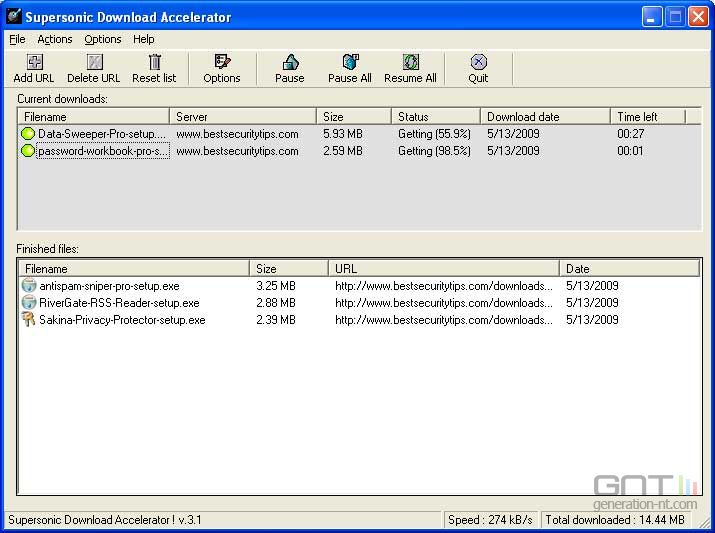
Task: Click RiverGate-RSS-Reader-setup.exe file icon
Action: click(x=29, y=302)
